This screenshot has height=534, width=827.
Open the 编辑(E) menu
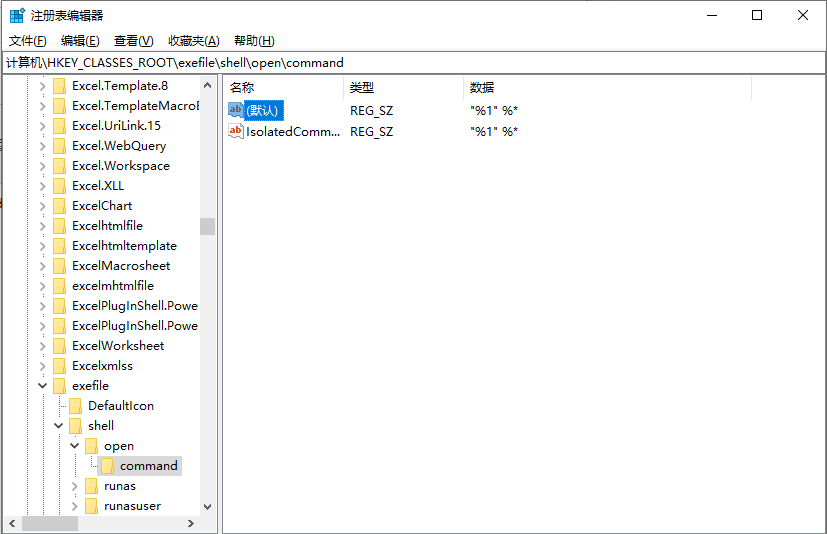(x=80, y=41)
